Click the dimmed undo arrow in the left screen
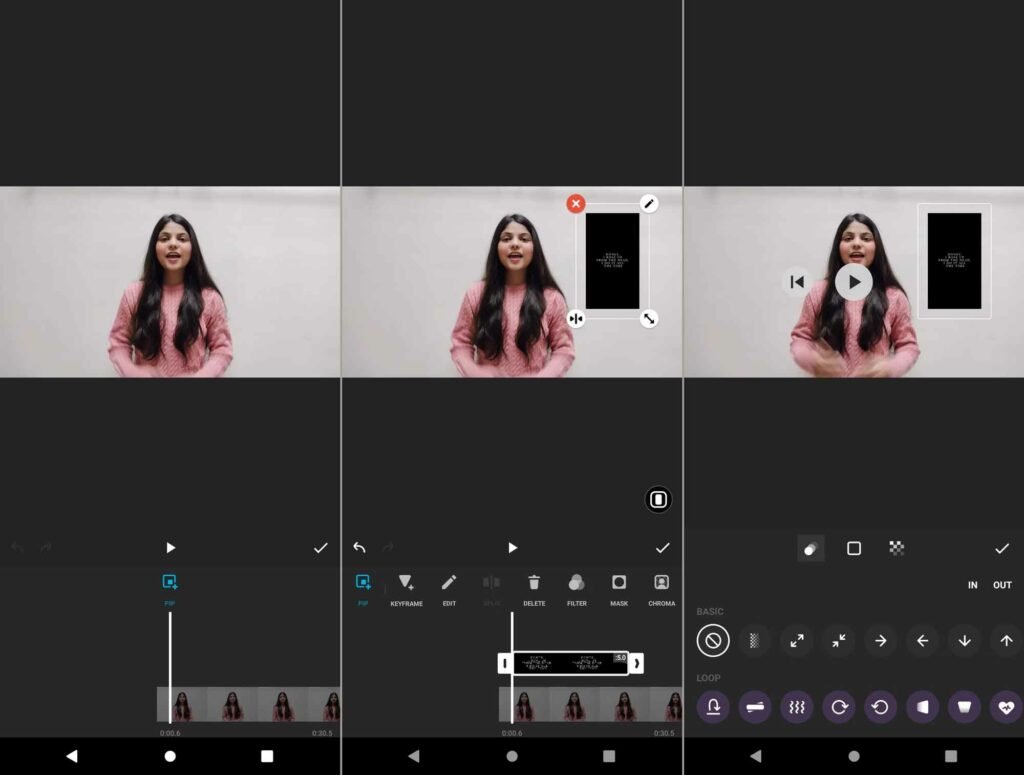Image resolution: width=1024 pixels, height=775 pixels. pos(18,547)
